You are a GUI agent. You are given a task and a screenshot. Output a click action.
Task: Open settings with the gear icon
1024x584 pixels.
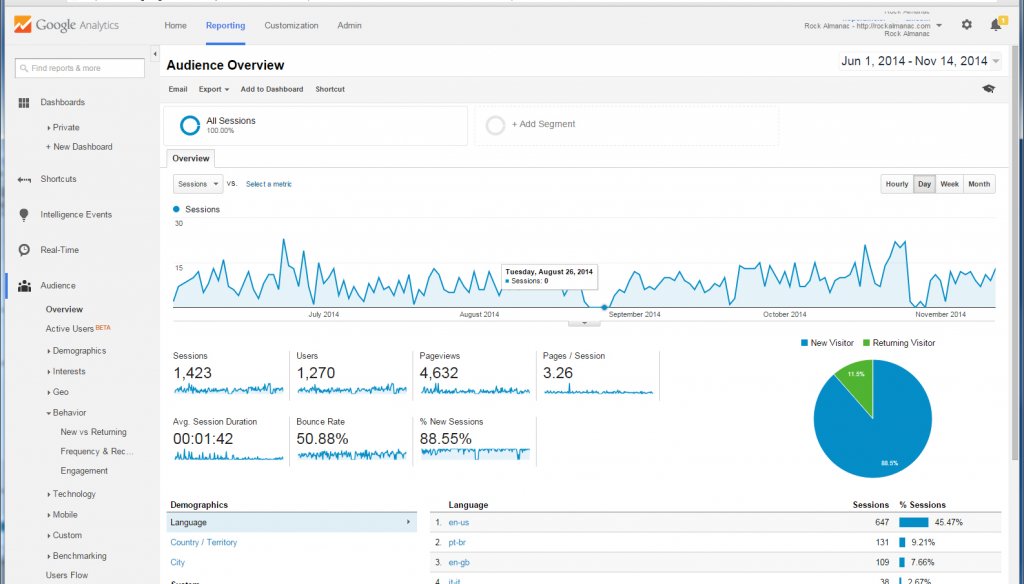tap(966, 25)
